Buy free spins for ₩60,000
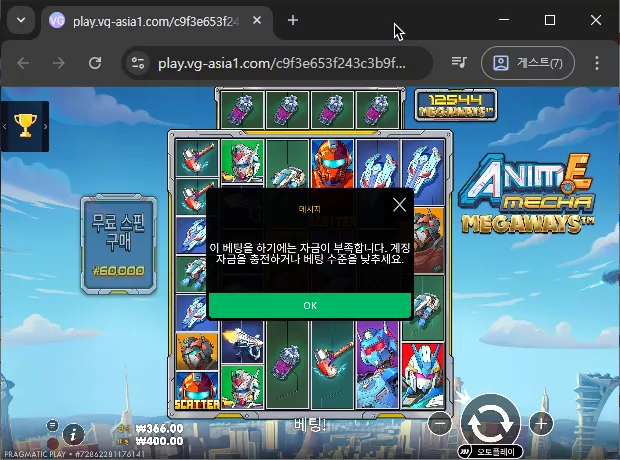Viewport: 620px width, 460px height. tap(119, 244)
